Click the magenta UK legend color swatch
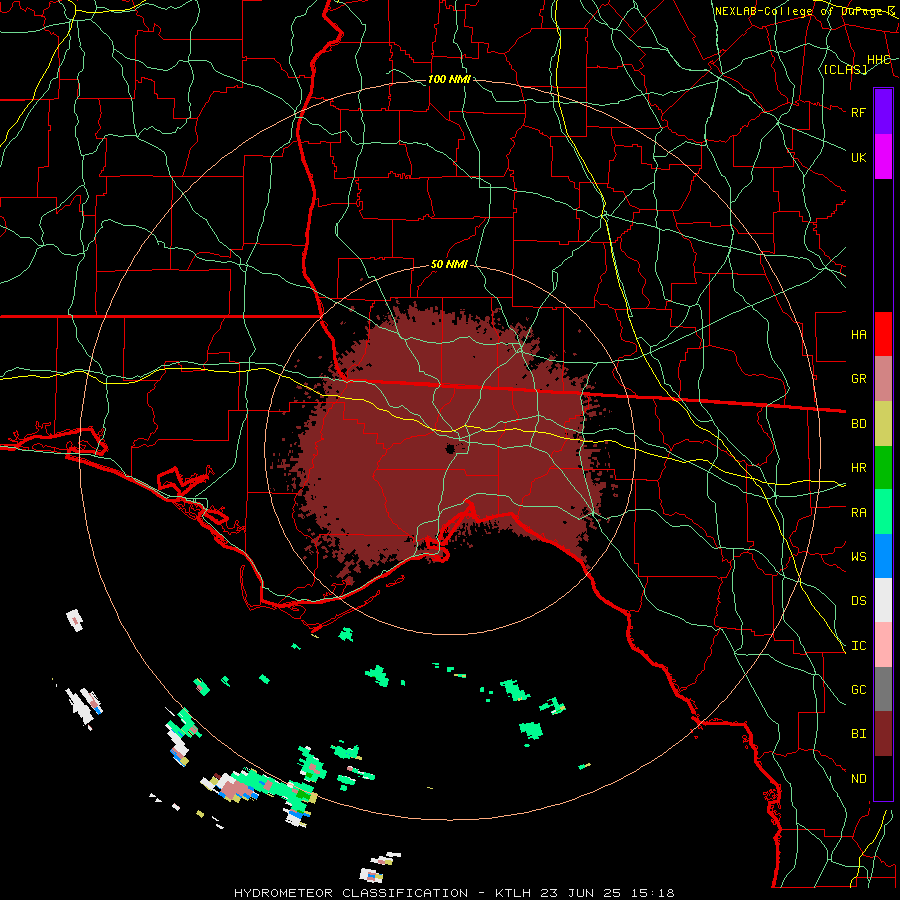Screen dimensions: 900x900 tap(883, 157)
